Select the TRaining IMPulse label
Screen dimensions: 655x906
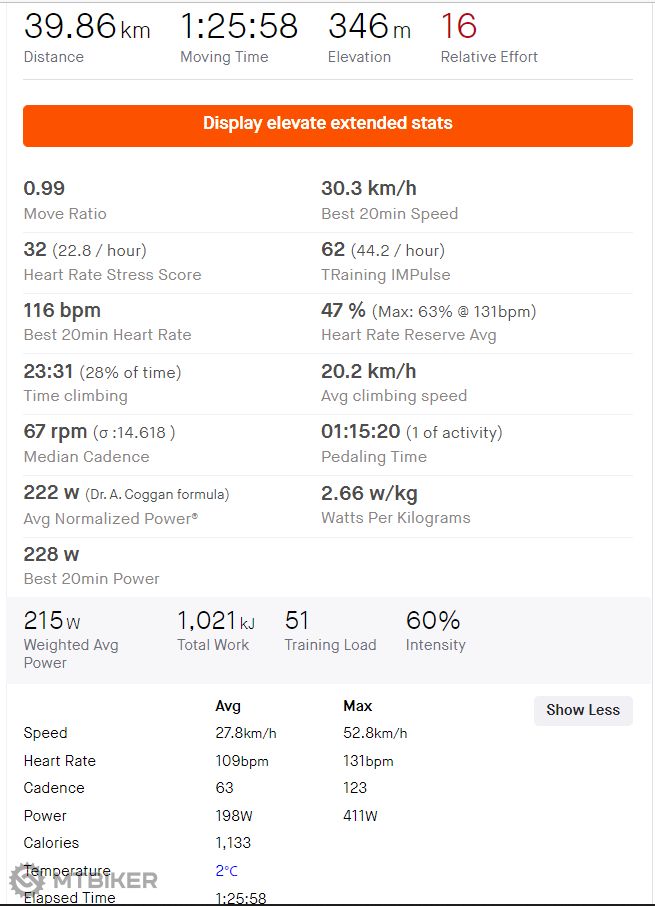385,275
